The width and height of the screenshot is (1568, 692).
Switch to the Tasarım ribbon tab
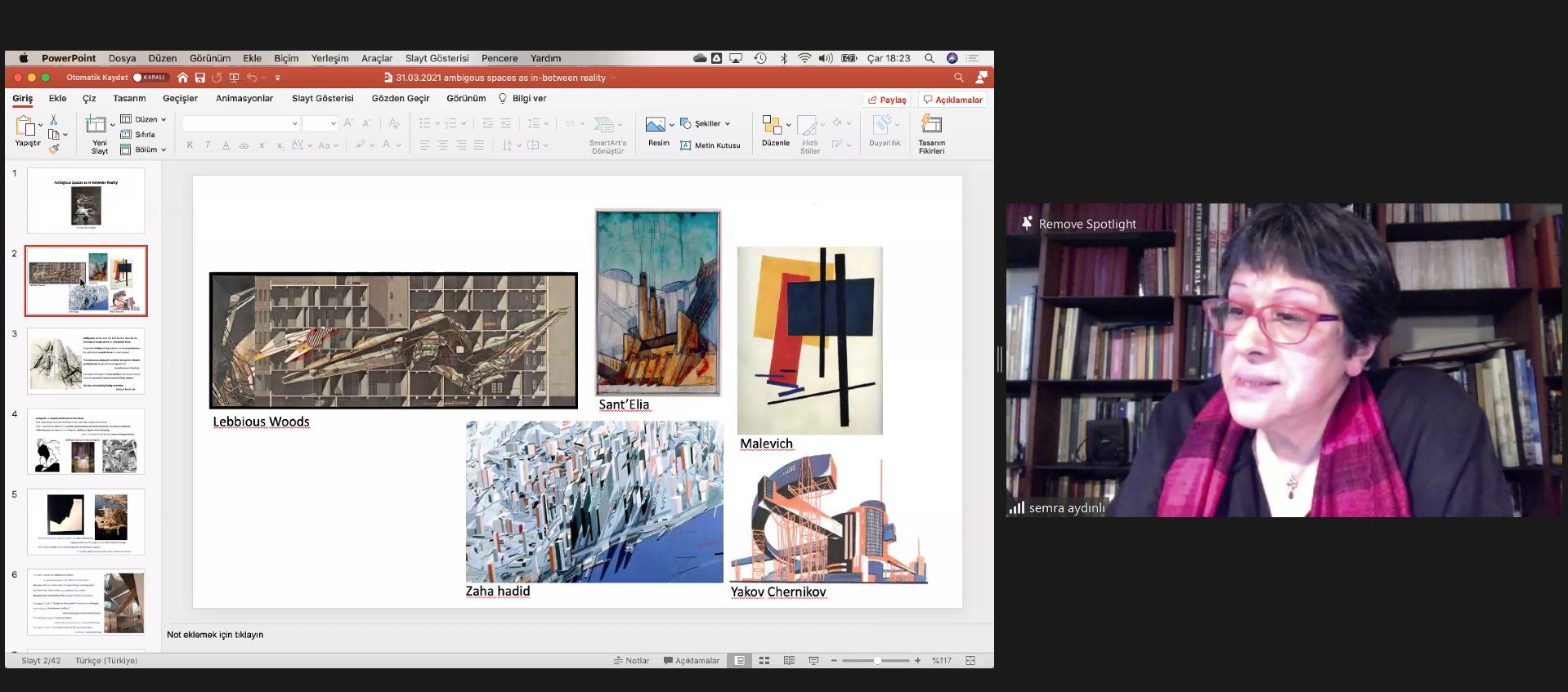pos(129,98)
